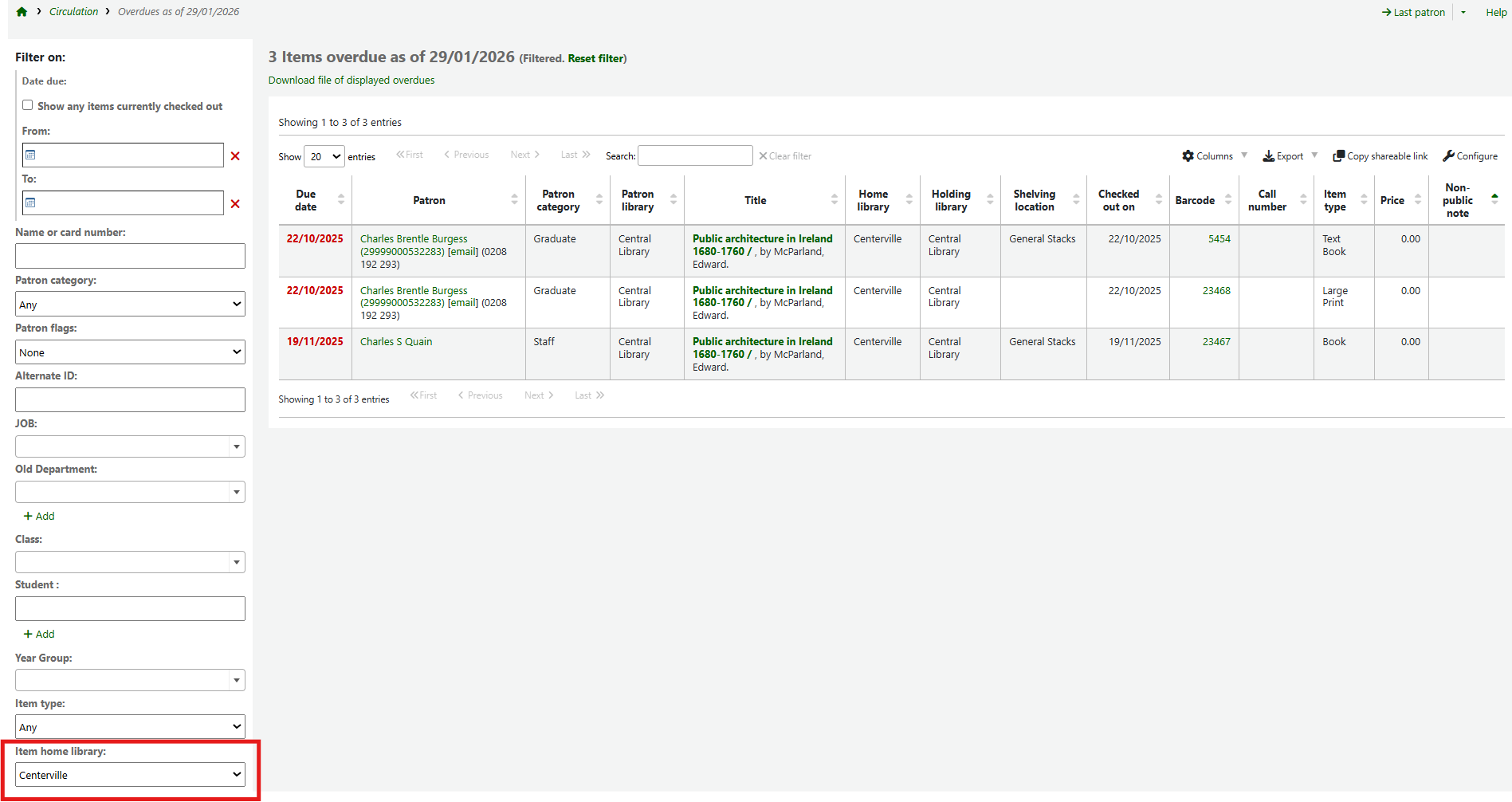This screenshot has height=802, width=1512.
Task: Add another Old Department field
Action: click(x=39, y=517)
